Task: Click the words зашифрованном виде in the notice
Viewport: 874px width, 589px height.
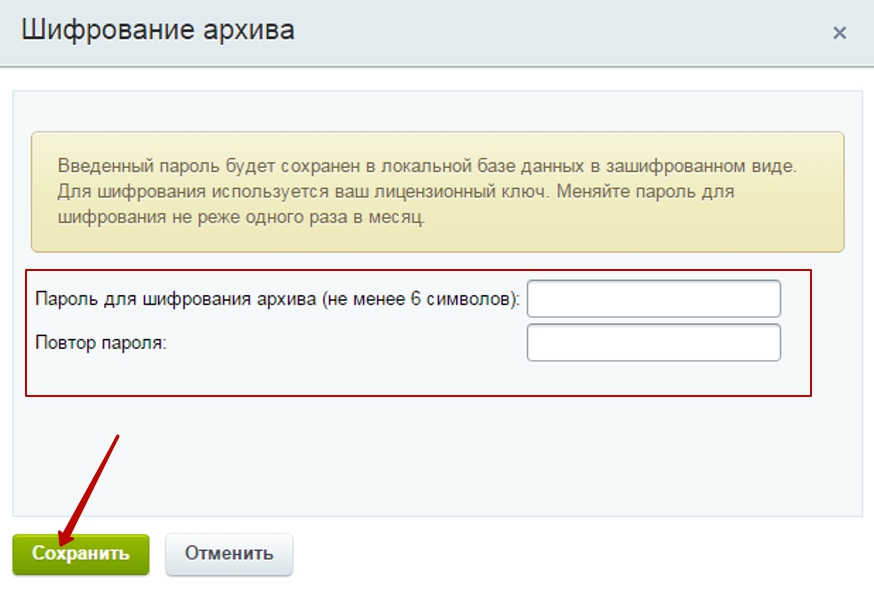Action: click(x=701, y=165)
